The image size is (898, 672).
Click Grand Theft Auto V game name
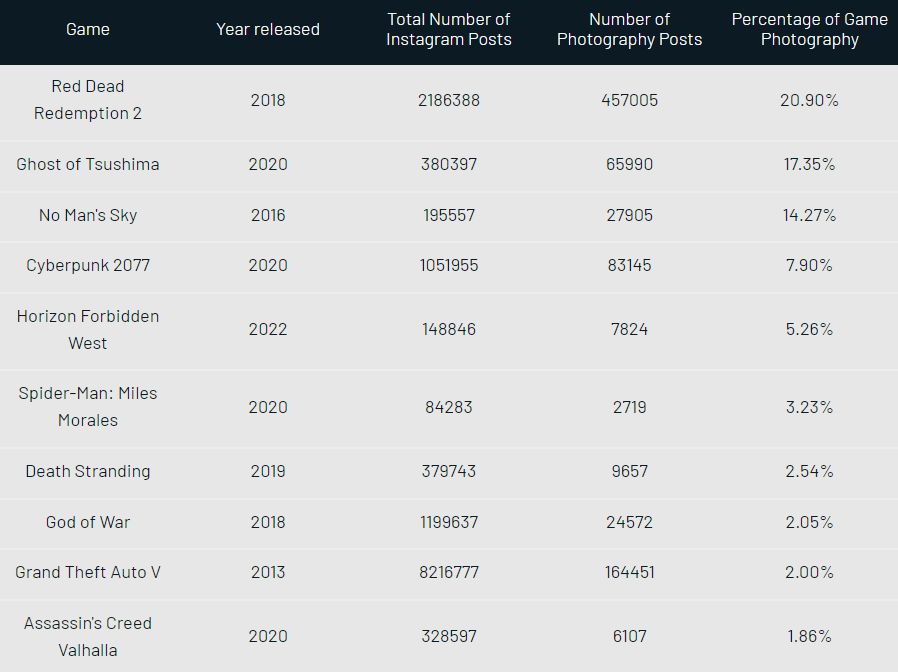coord(88,572)
